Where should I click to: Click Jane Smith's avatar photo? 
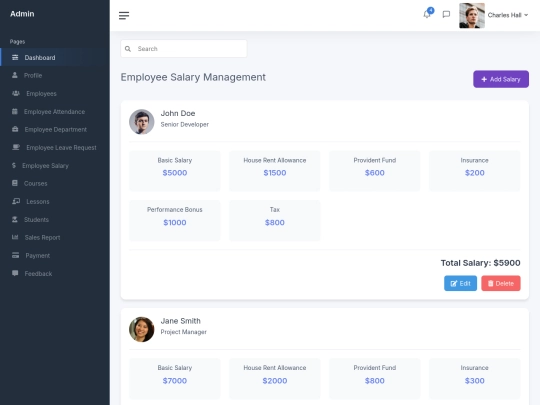142,329
